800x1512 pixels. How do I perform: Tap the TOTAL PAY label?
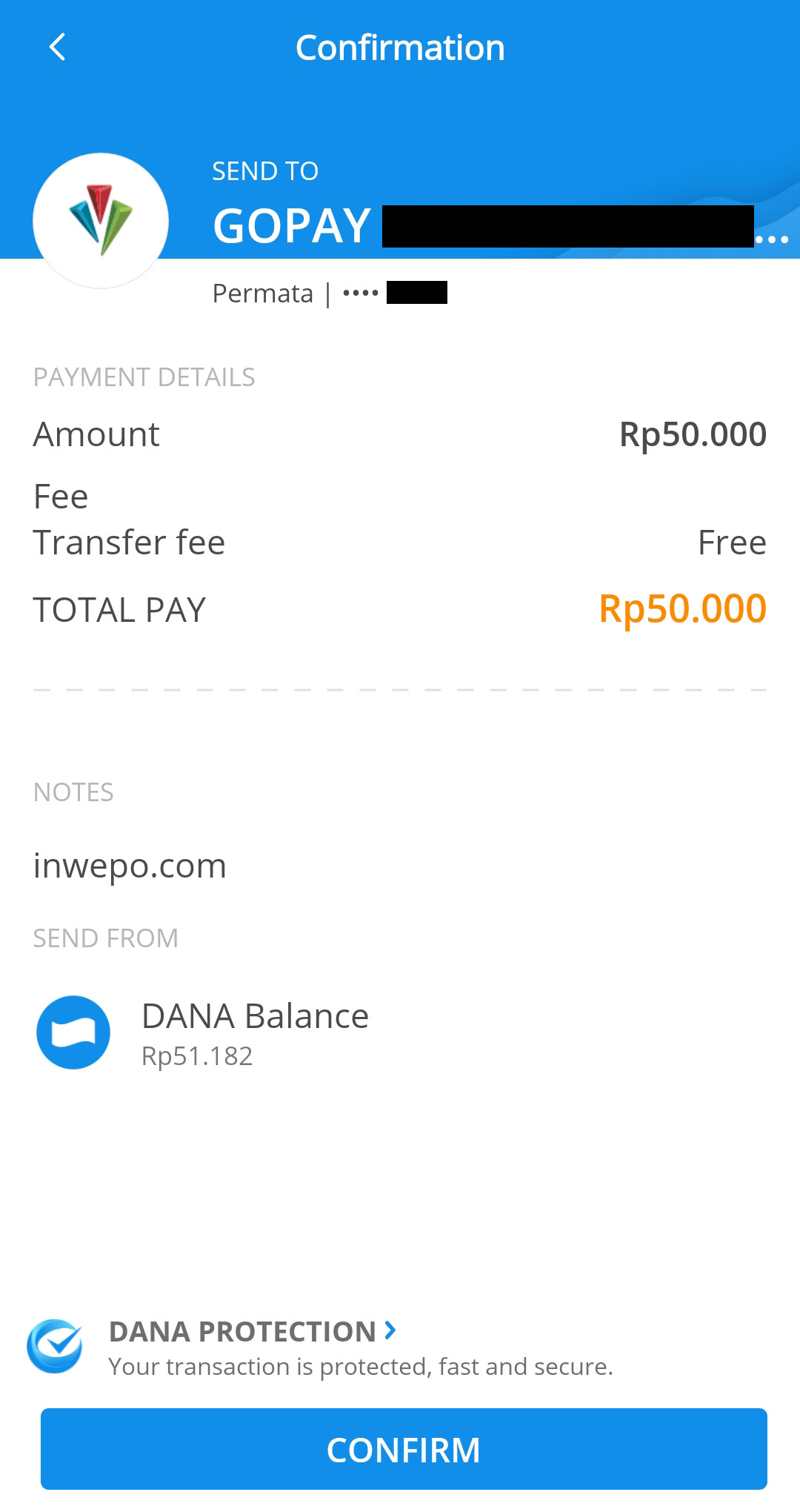click(x=119, y=610)
